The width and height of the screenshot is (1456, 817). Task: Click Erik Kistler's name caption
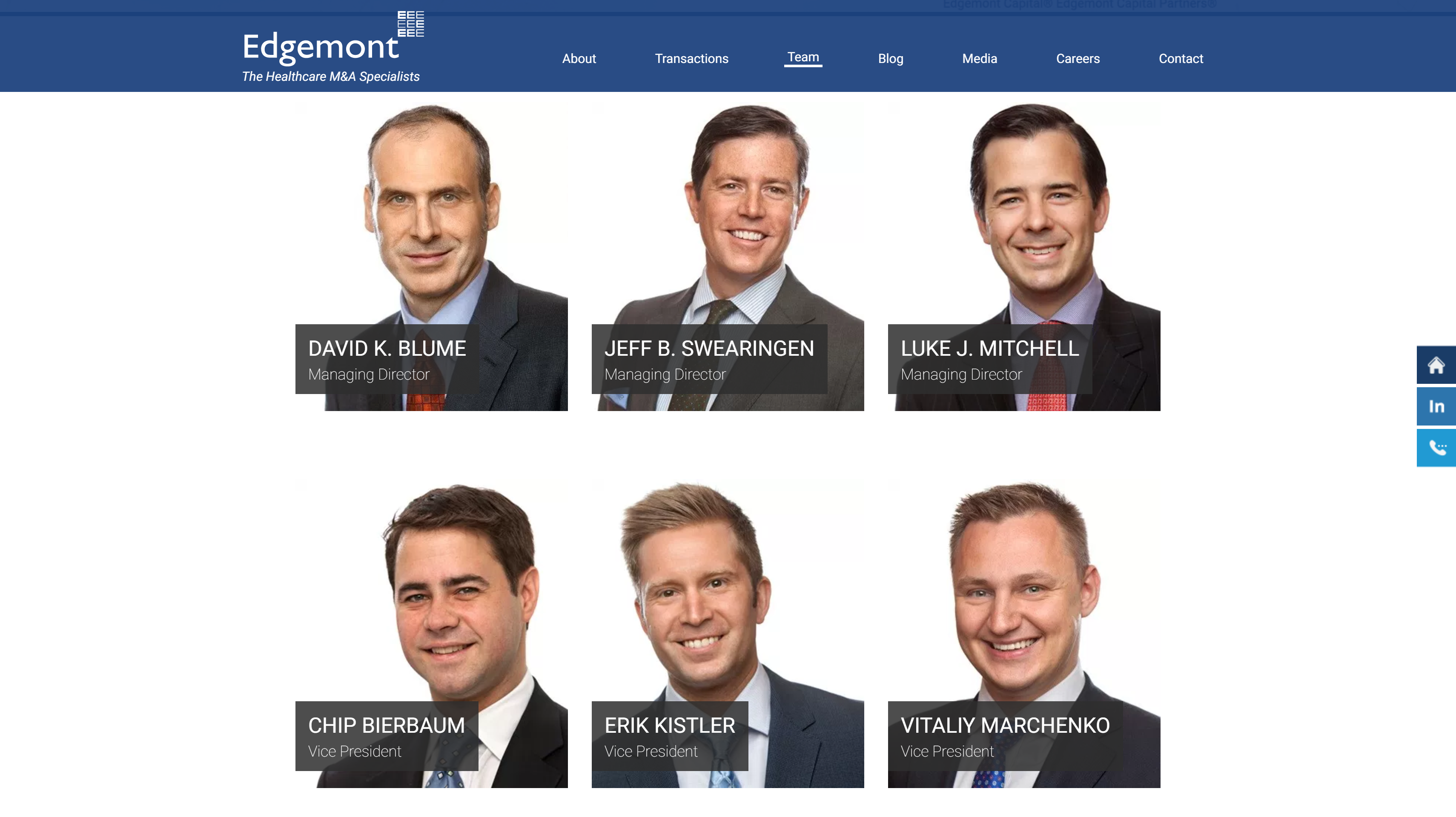(x=670, y=726)
